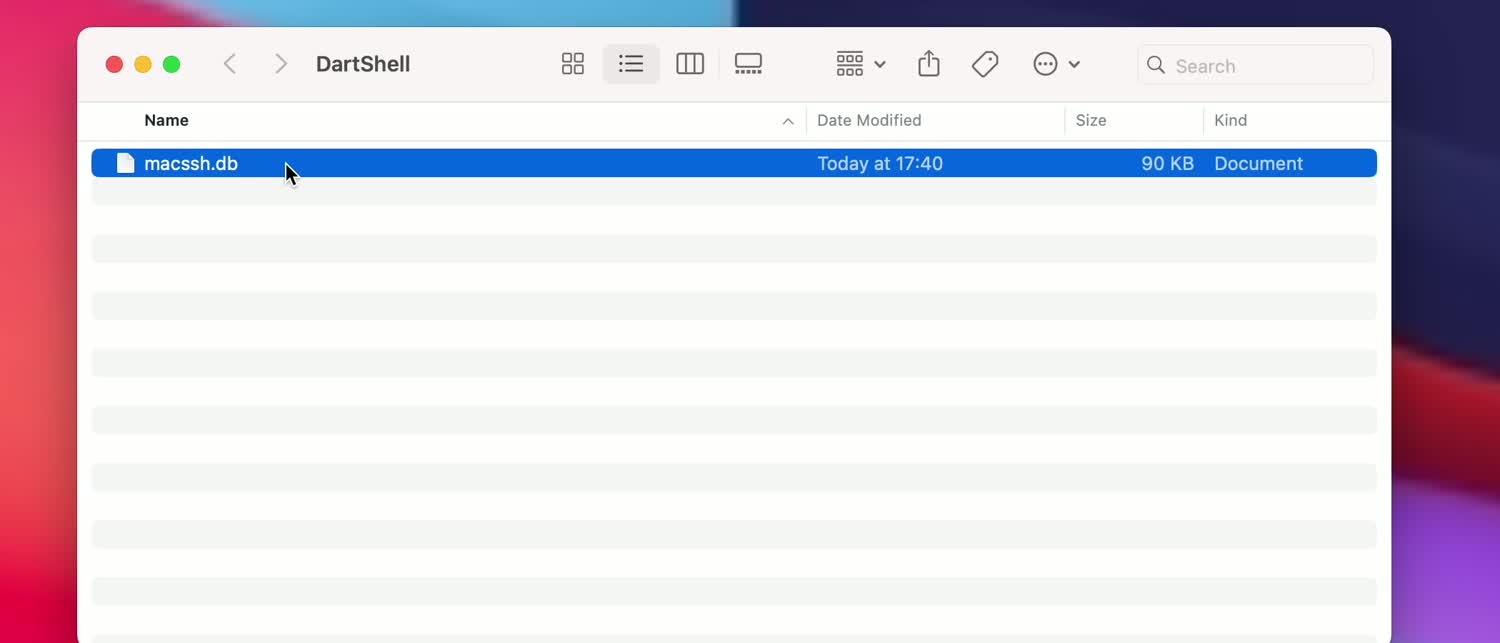Switch Finder to column view
Screen dimensions: 1500x643
pyautogui.click(x=690, y=64)
